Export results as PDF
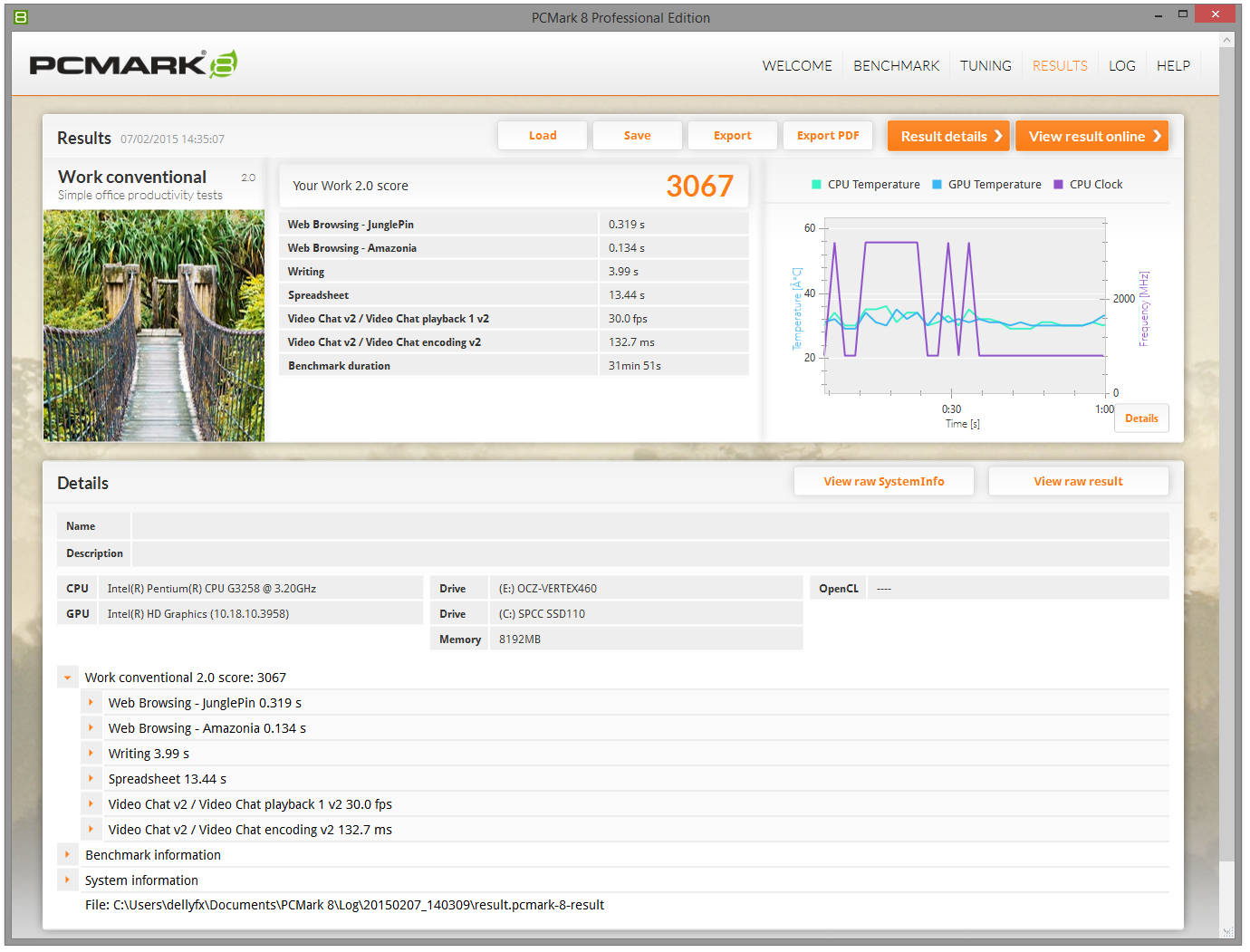 pyautogui.click(x=828, y=136)
